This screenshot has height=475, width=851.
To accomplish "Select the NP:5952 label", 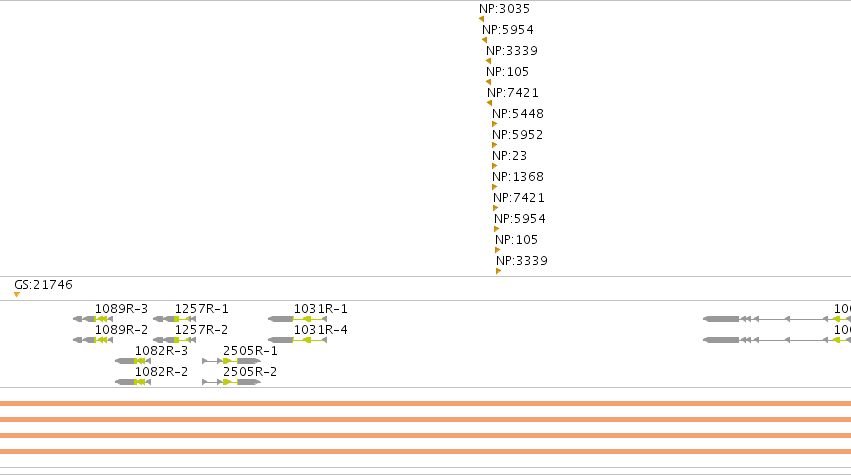I will (518, 135).
